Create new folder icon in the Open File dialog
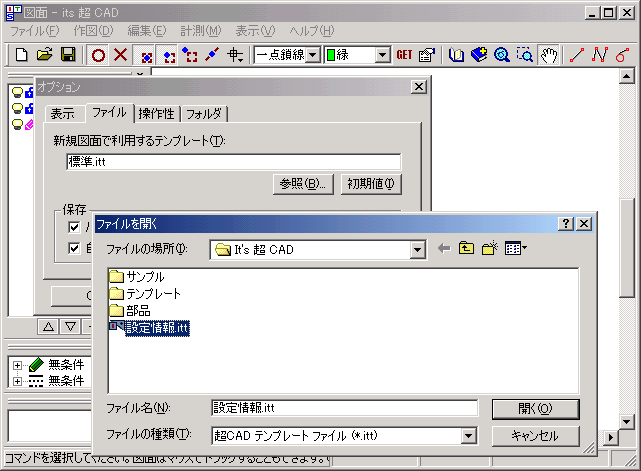Viewport: 641px width, 471px height. click(x=490, y=248)
